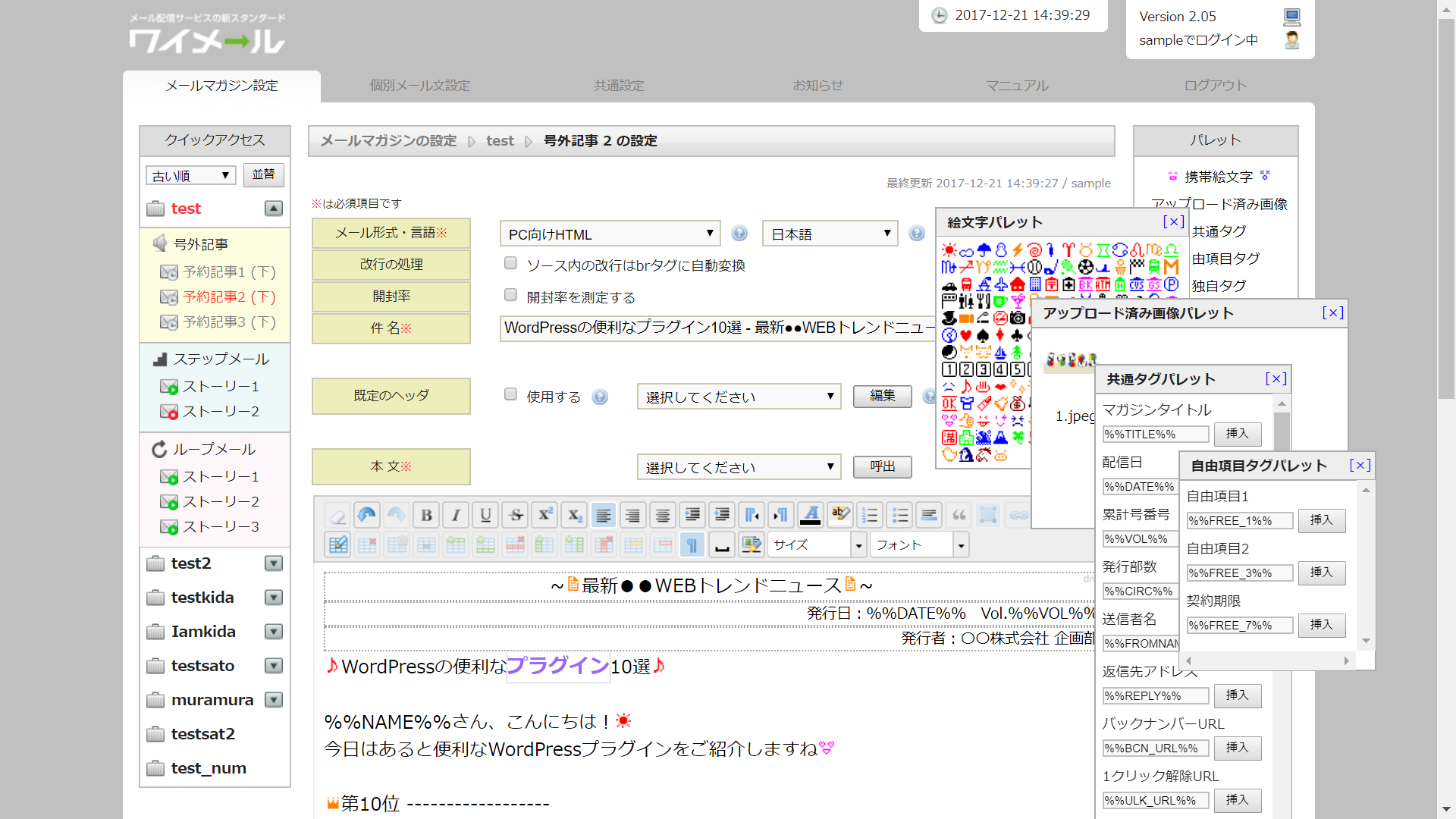Apply bold formatting in the editor

point(426,514)
